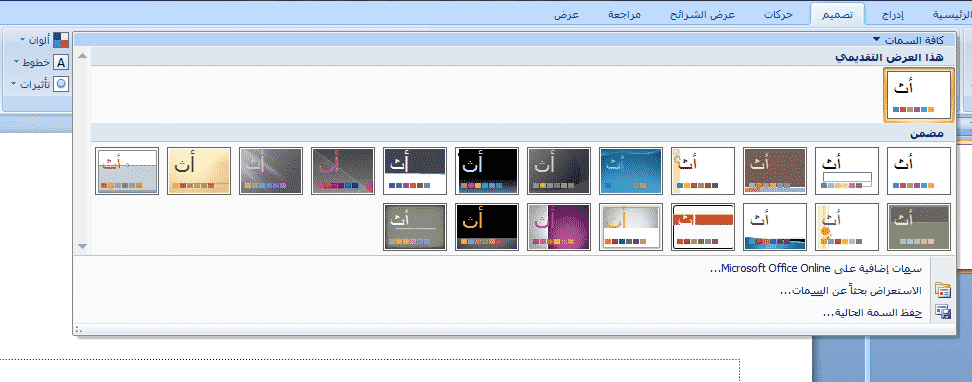972x382 pixels.
Task: Apply the black theme with orange letters
Action: click(x=487, y=226)
